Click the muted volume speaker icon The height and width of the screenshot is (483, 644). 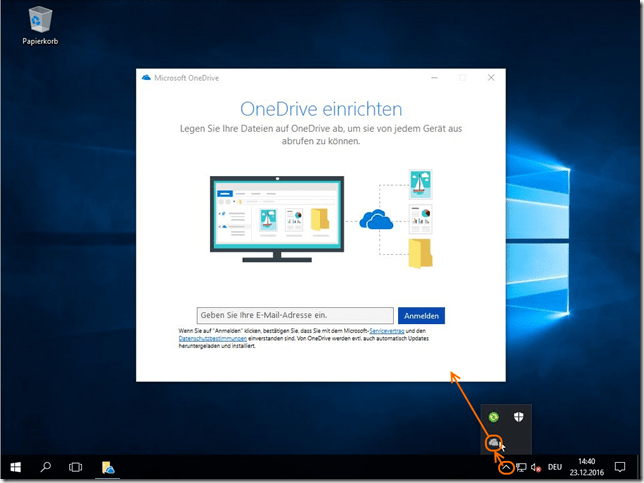(x=537, y=467)
